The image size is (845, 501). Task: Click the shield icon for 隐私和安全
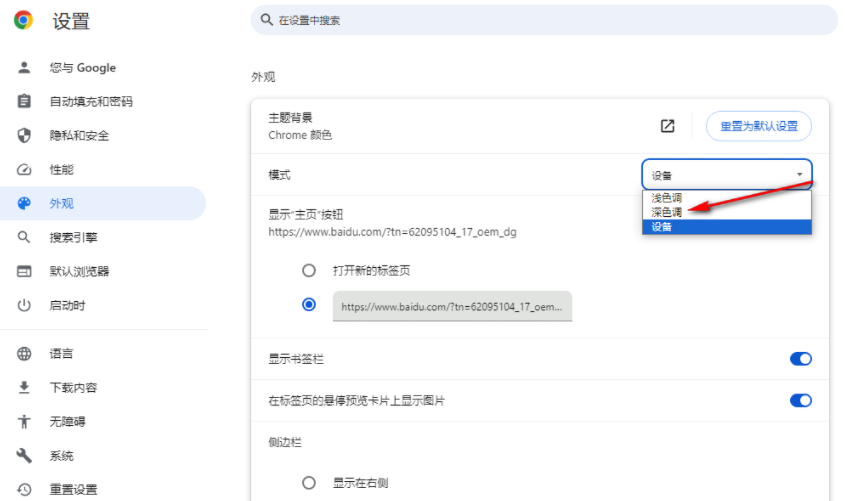pos(24,135)
